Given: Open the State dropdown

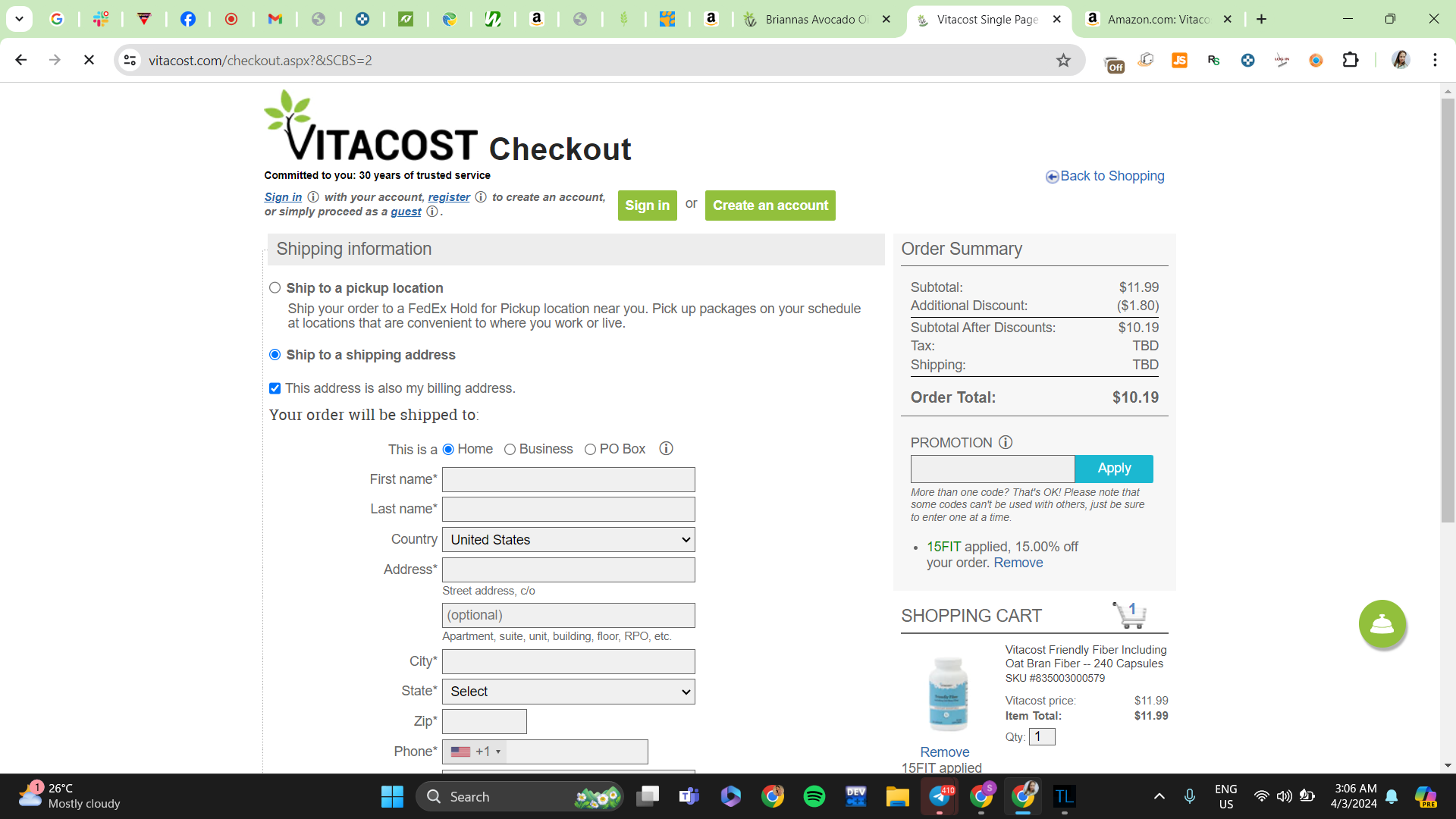Looking at the screenshot, I should pyautogui.click(x=569, y=692).
